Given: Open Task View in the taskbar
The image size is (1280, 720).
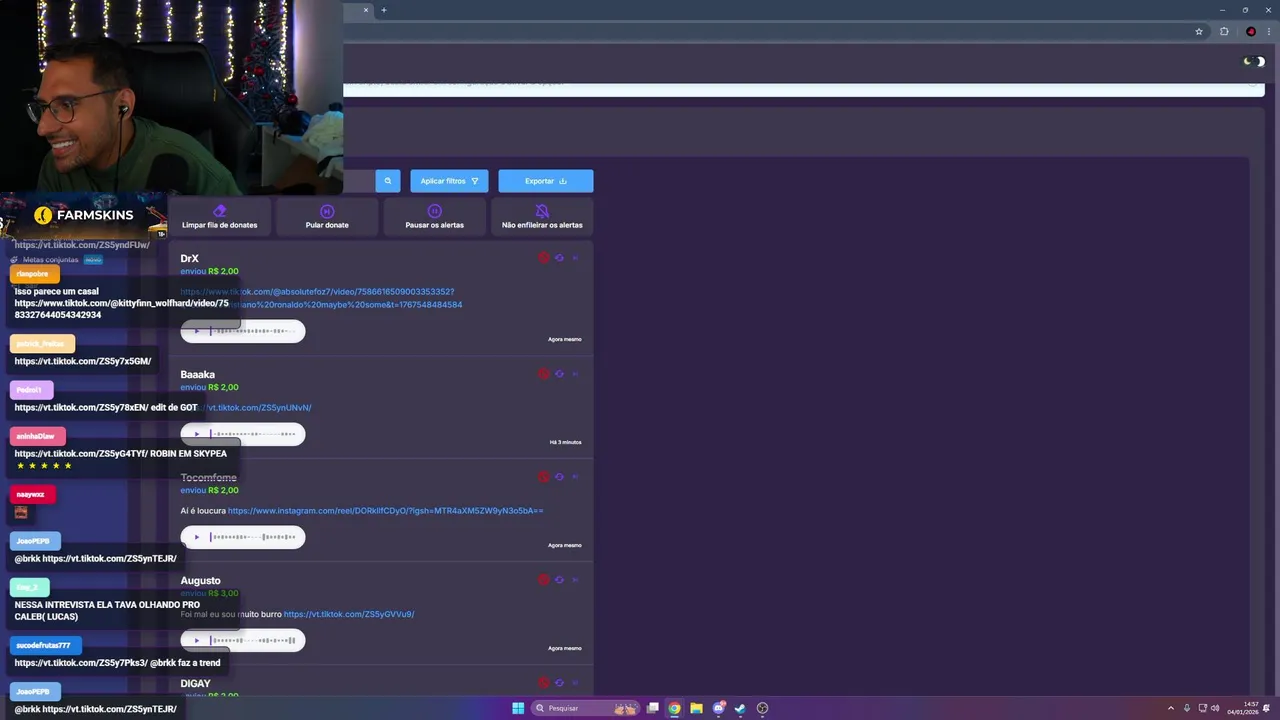Looking at the screenshot, I should [653, 708].
